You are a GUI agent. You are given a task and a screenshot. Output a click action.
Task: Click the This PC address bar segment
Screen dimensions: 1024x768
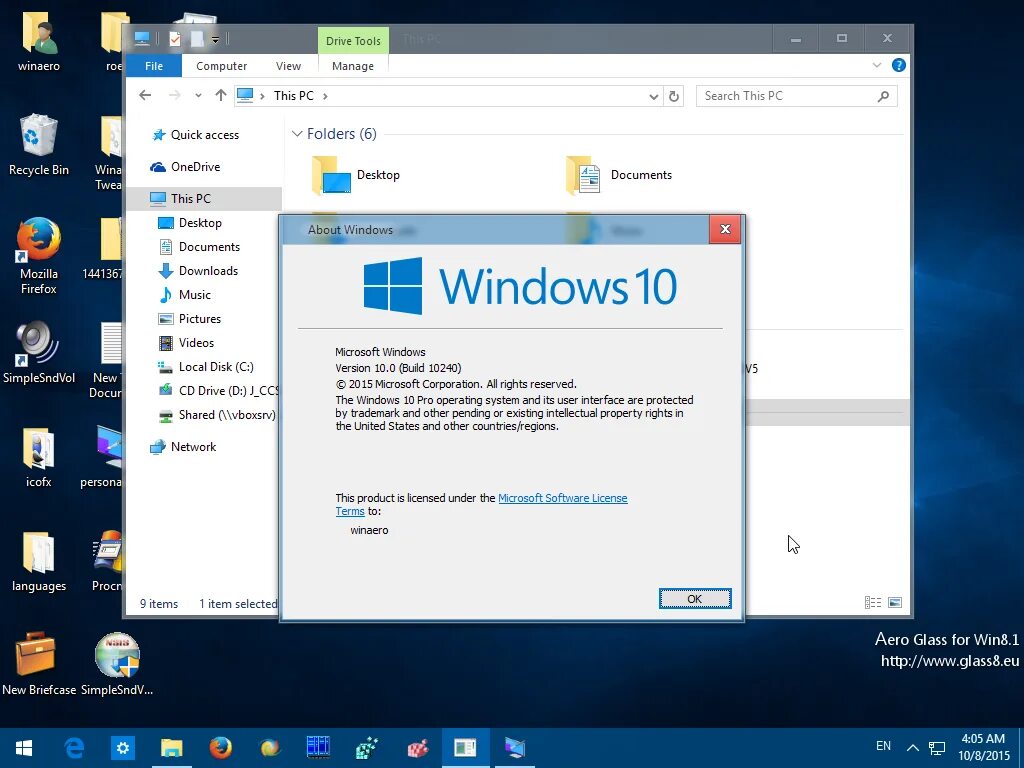click(294, 96)
